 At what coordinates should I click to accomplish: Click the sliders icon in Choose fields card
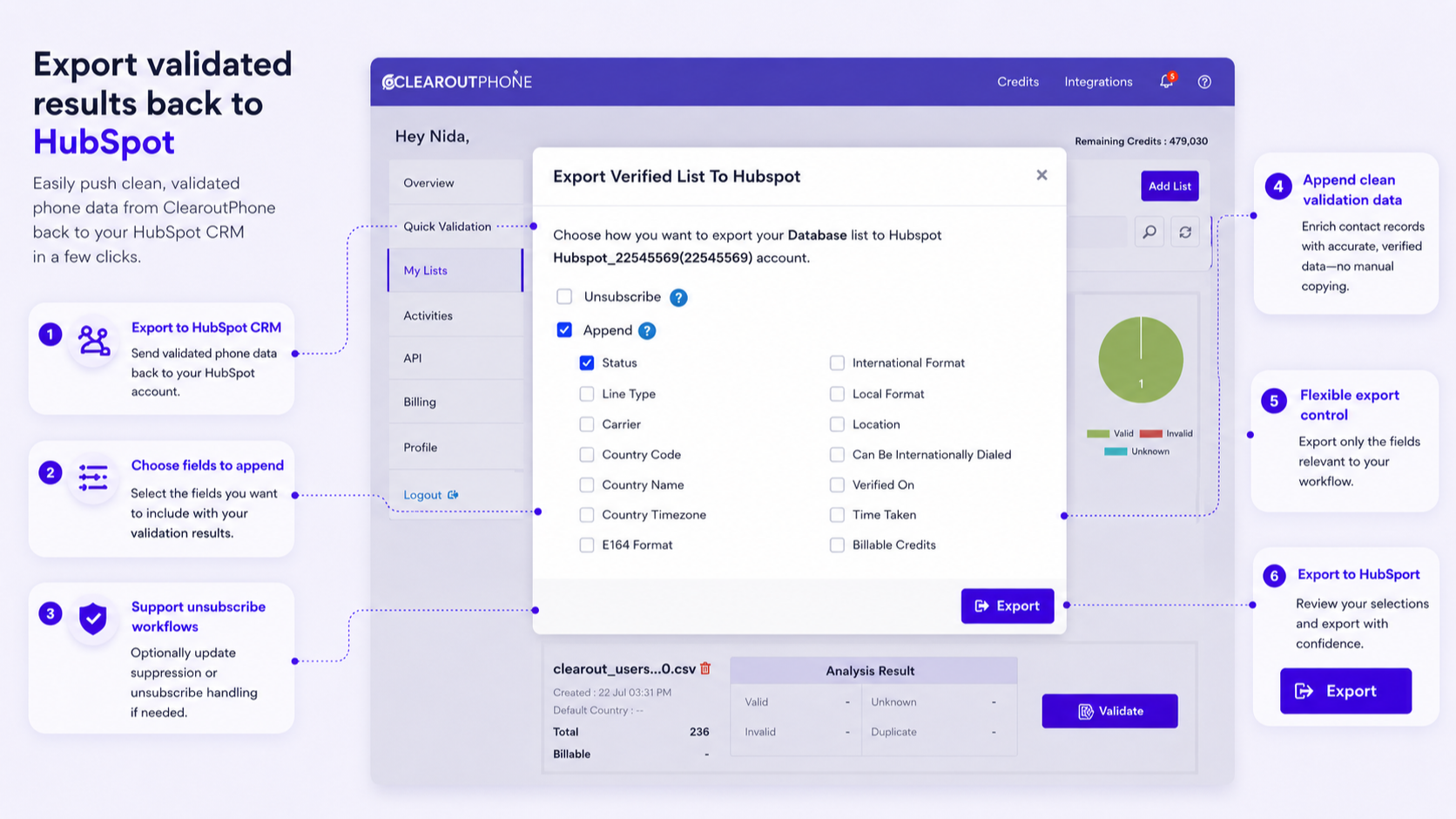click(x=93, y=477)
